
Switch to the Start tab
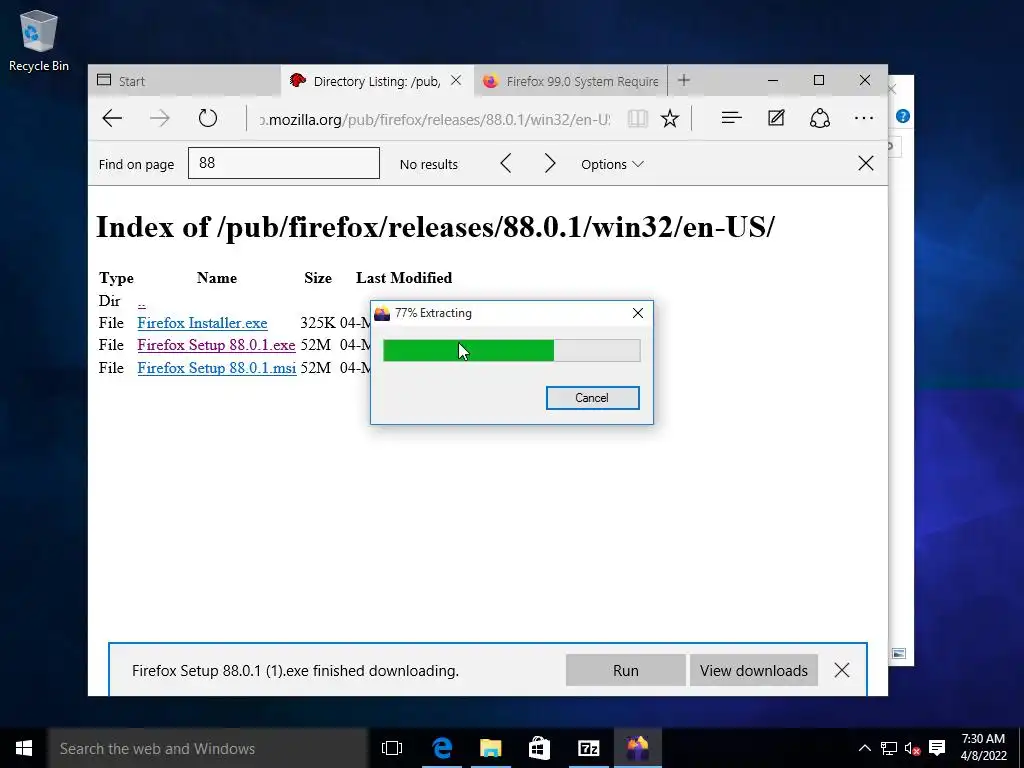(184, 81)
